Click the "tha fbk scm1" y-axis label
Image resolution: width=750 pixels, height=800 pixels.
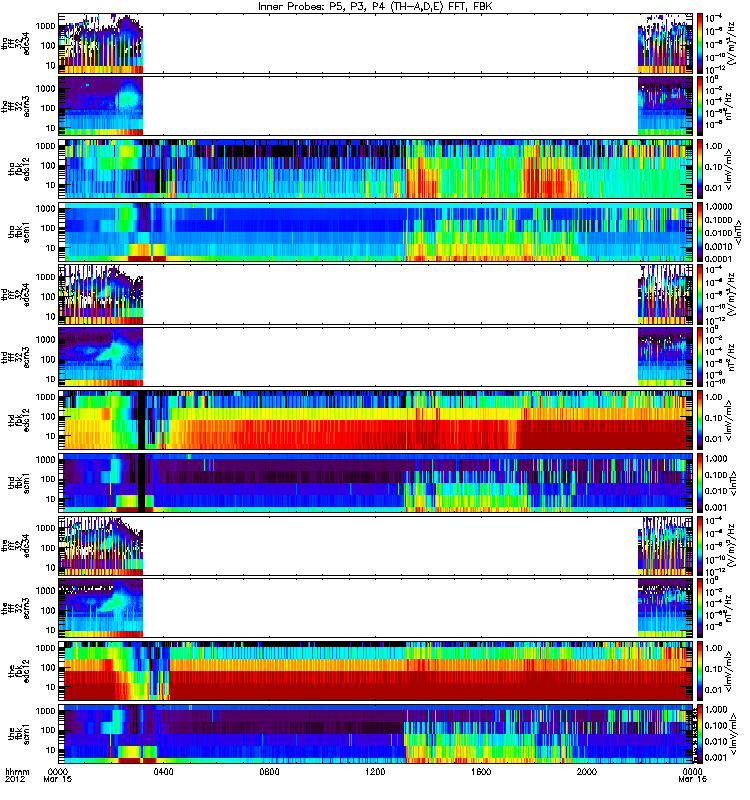click(19, 232)
